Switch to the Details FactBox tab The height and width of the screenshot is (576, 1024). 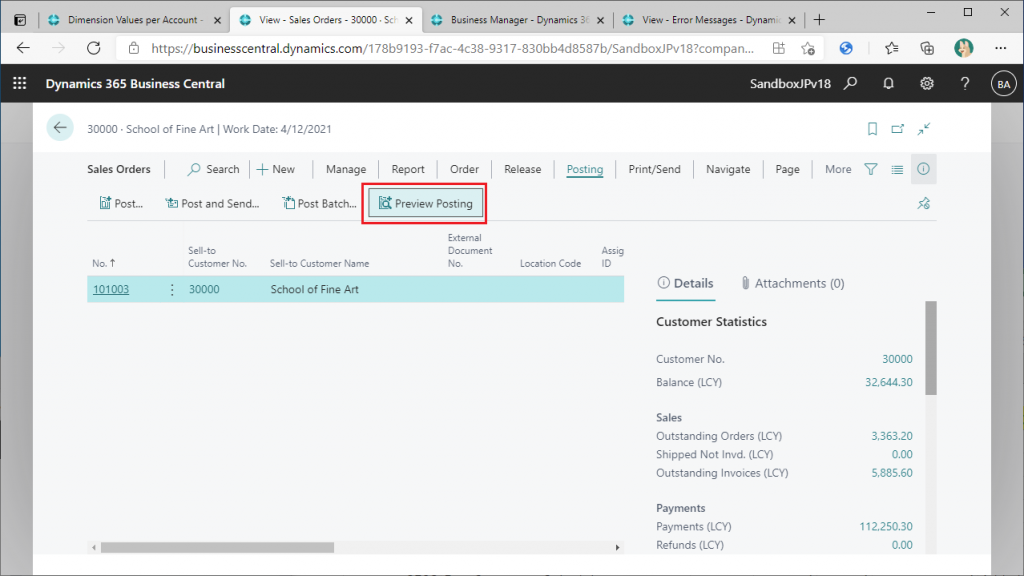click(x=685, y=283)
